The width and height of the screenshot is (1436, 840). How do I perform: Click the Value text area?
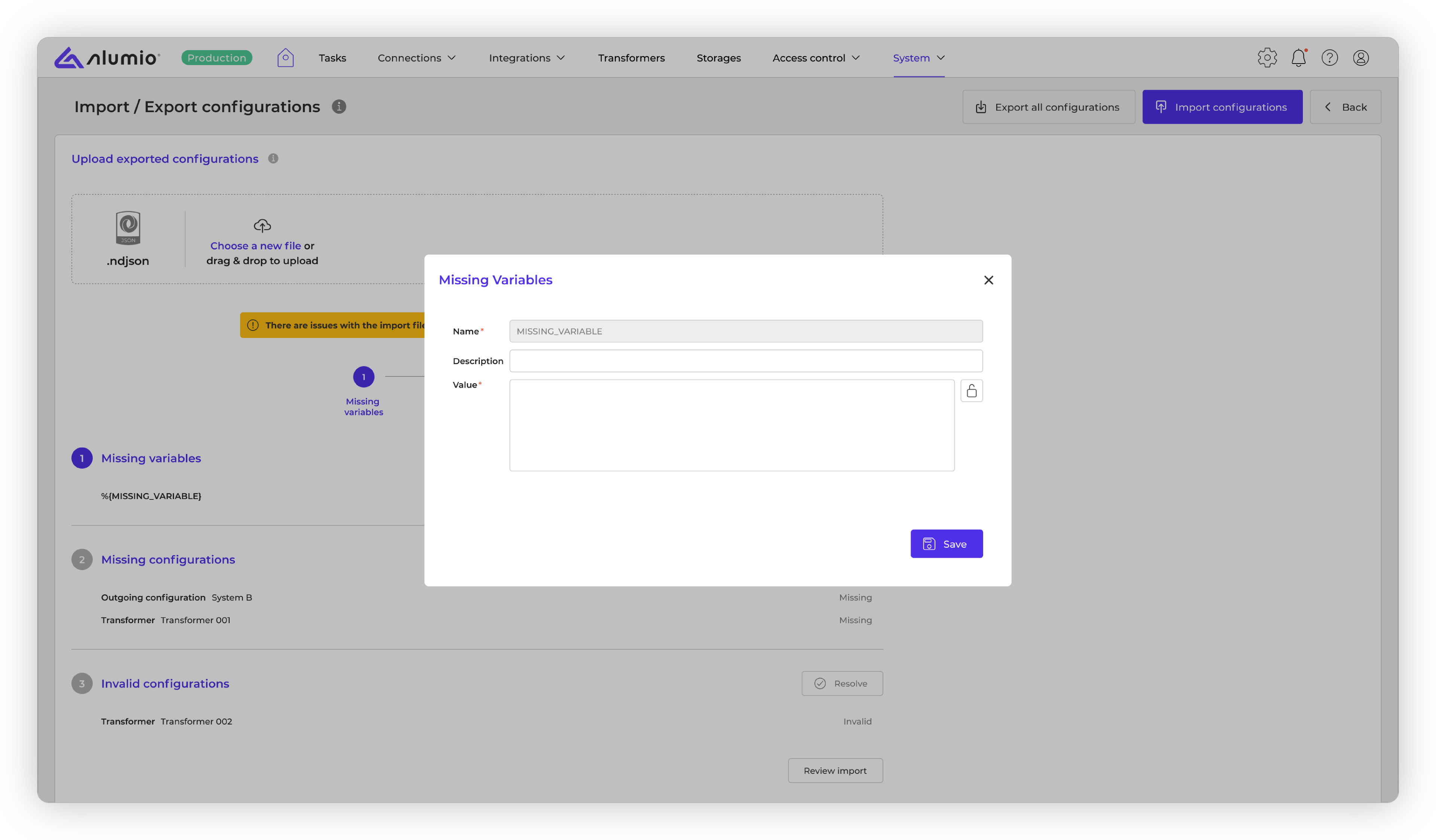(732, 425)
